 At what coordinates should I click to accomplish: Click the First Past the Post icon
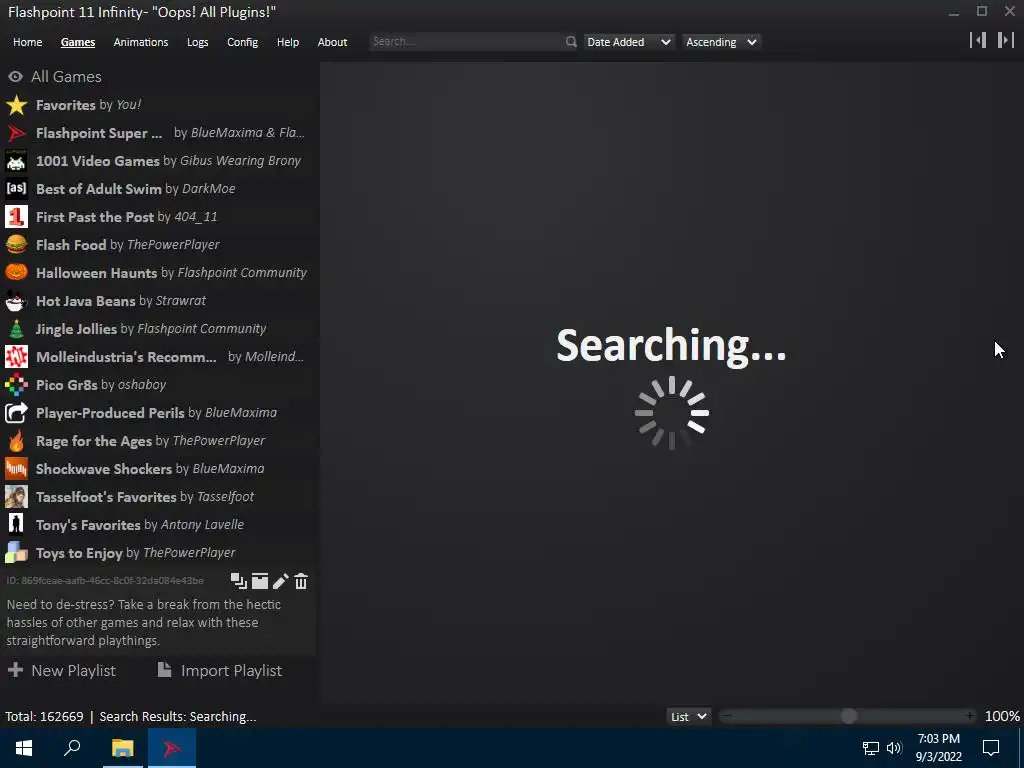[x=16, y=217]
